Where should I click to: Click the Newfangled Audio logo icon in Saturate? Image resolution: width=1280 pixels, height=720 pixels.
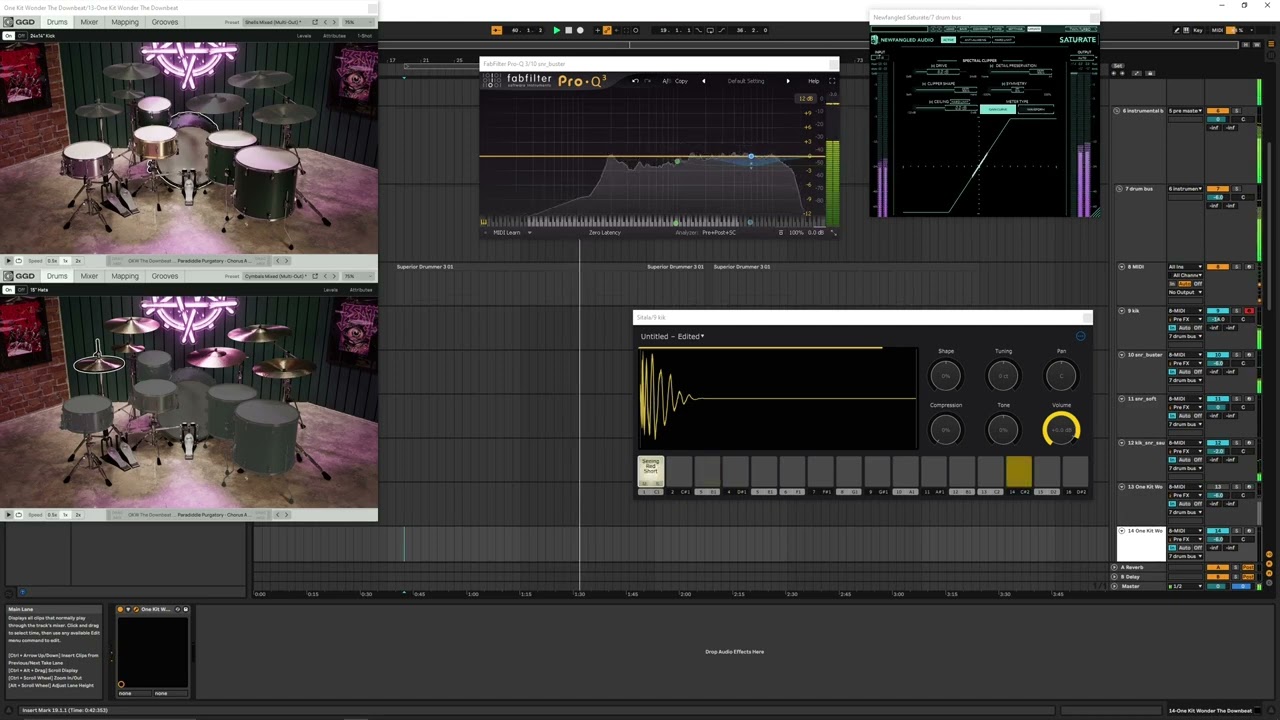[x=874, y=40]
